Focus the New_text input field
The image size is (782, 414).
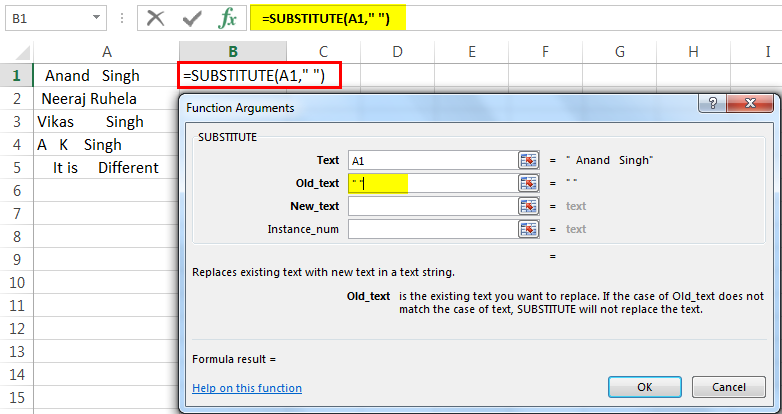tap(433, 206)
